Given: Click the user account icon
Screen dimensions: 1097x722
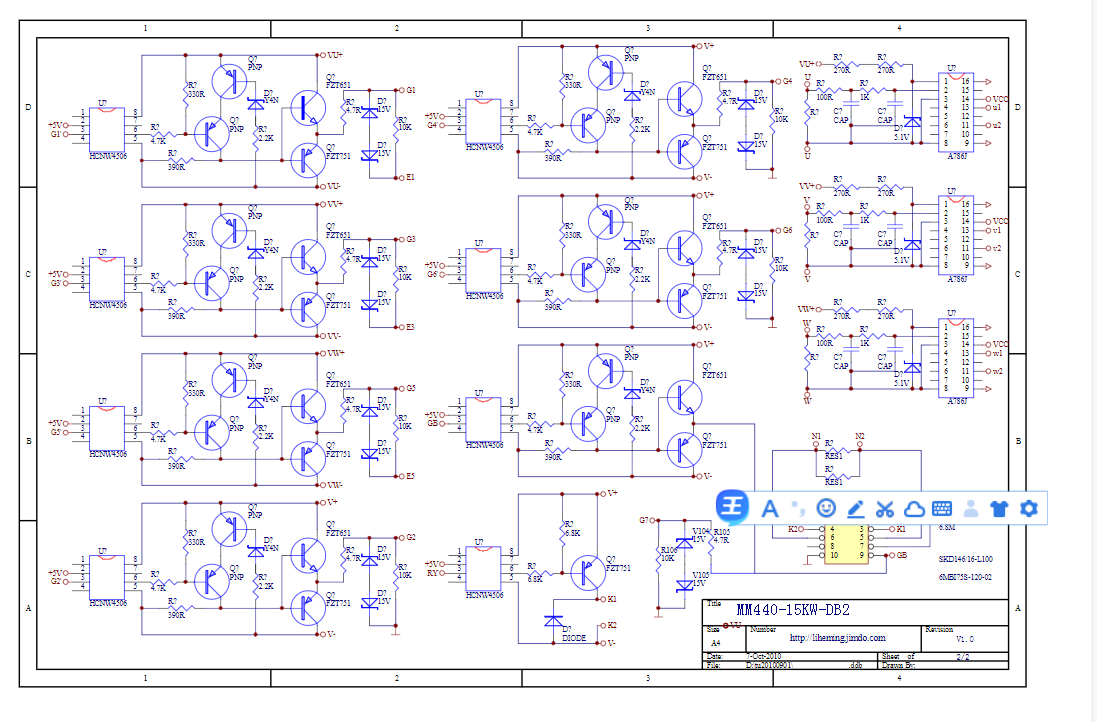Looking at the screenshot, I should pos(970,508).
